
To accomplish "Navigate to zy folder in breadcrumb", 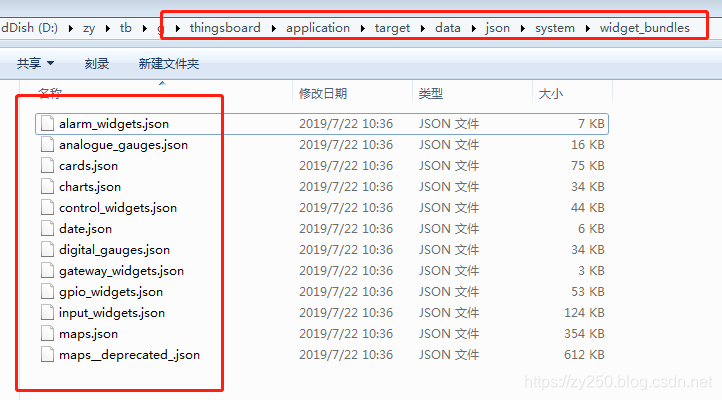I will click(89, 28).
